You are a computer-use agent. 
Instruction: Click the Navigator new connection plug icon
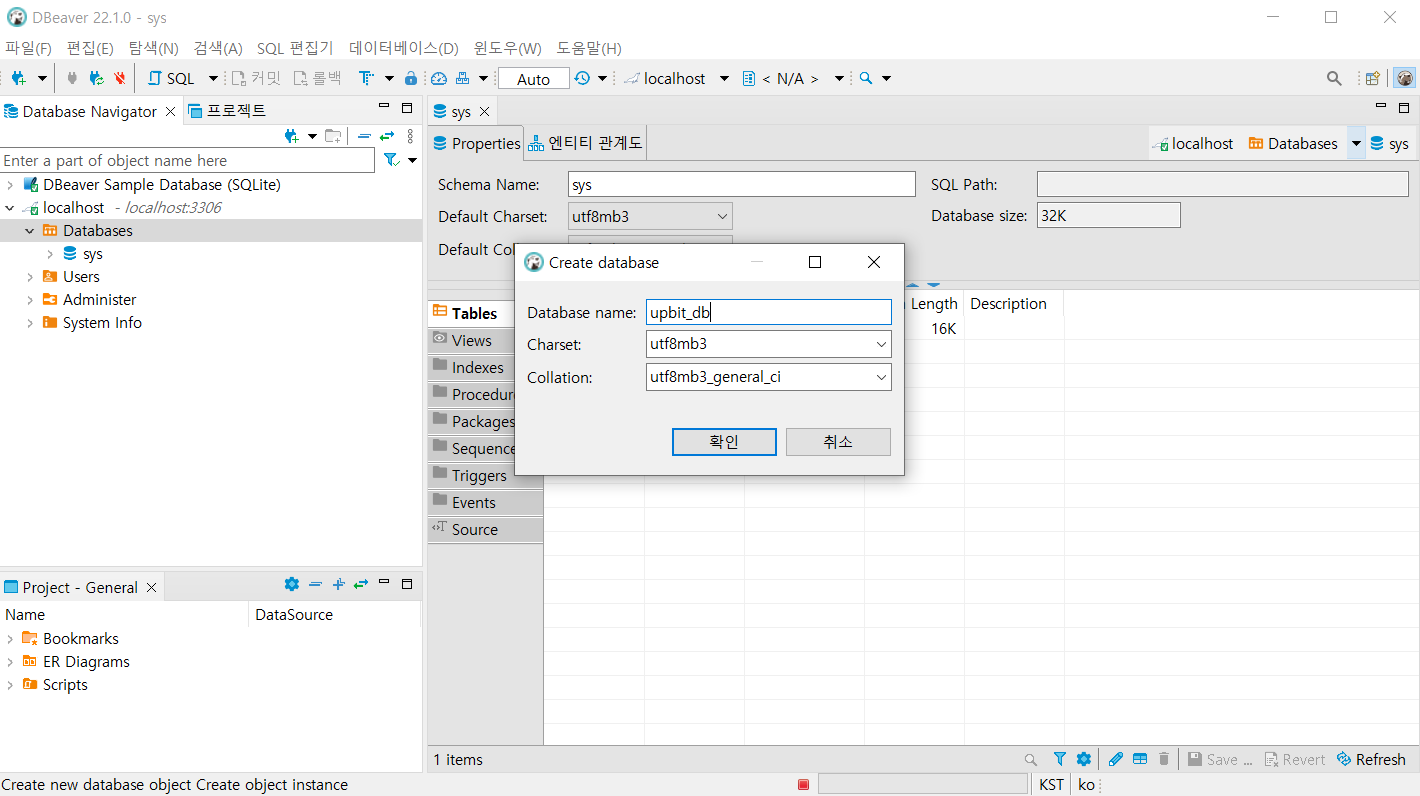coord(291,136)
